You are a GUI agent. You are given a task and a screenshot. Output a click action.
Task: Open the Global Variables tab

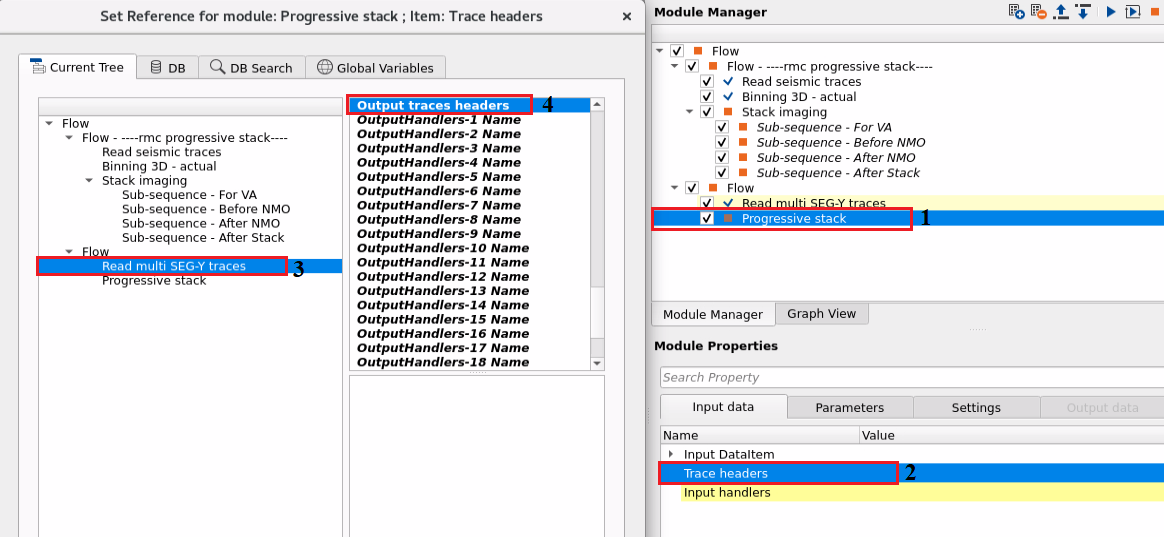tap(375, 68)
